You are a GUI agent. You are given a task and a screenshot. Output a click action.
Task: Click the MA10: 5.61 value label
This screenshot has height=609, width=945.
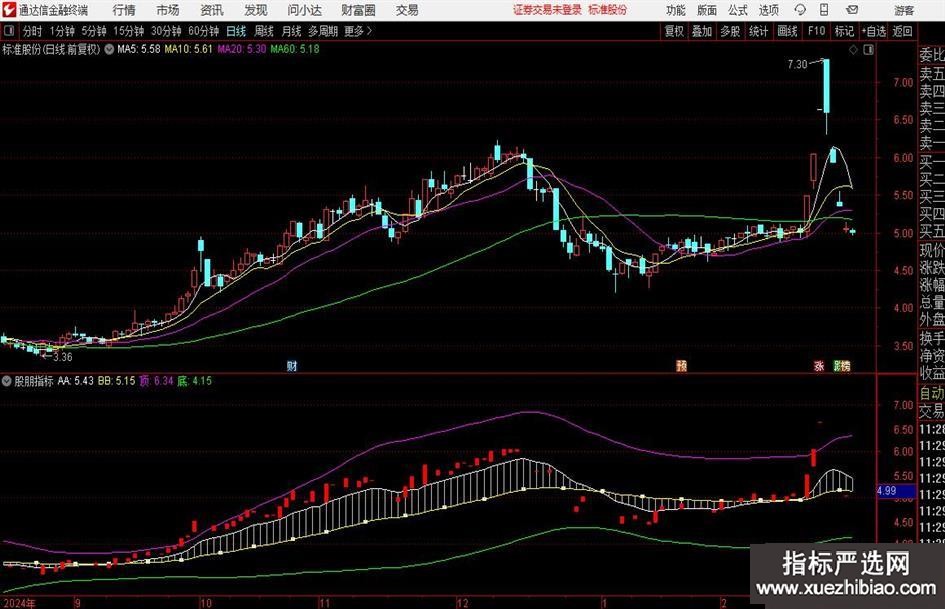click(x=189, y=49)
